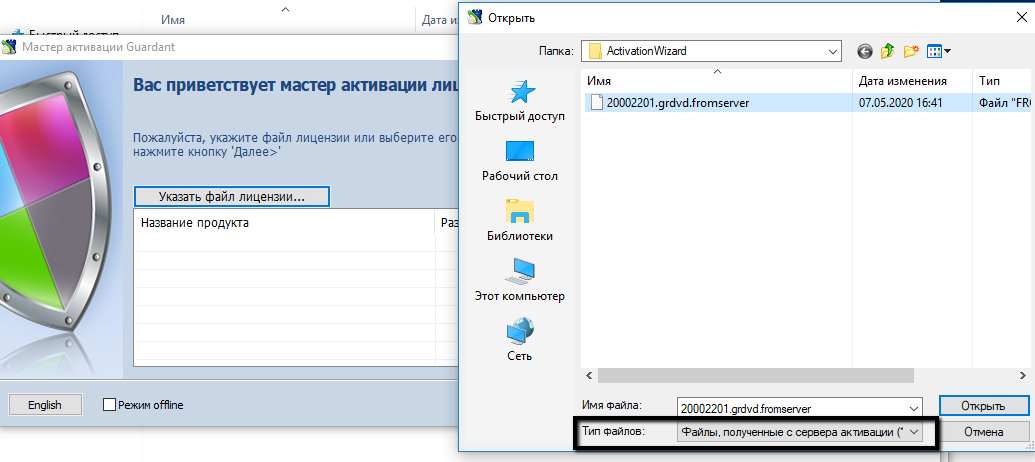Click the Guardant icon in Открыть title bar
Screen dimensions: 1035x462
coord(475,18)
